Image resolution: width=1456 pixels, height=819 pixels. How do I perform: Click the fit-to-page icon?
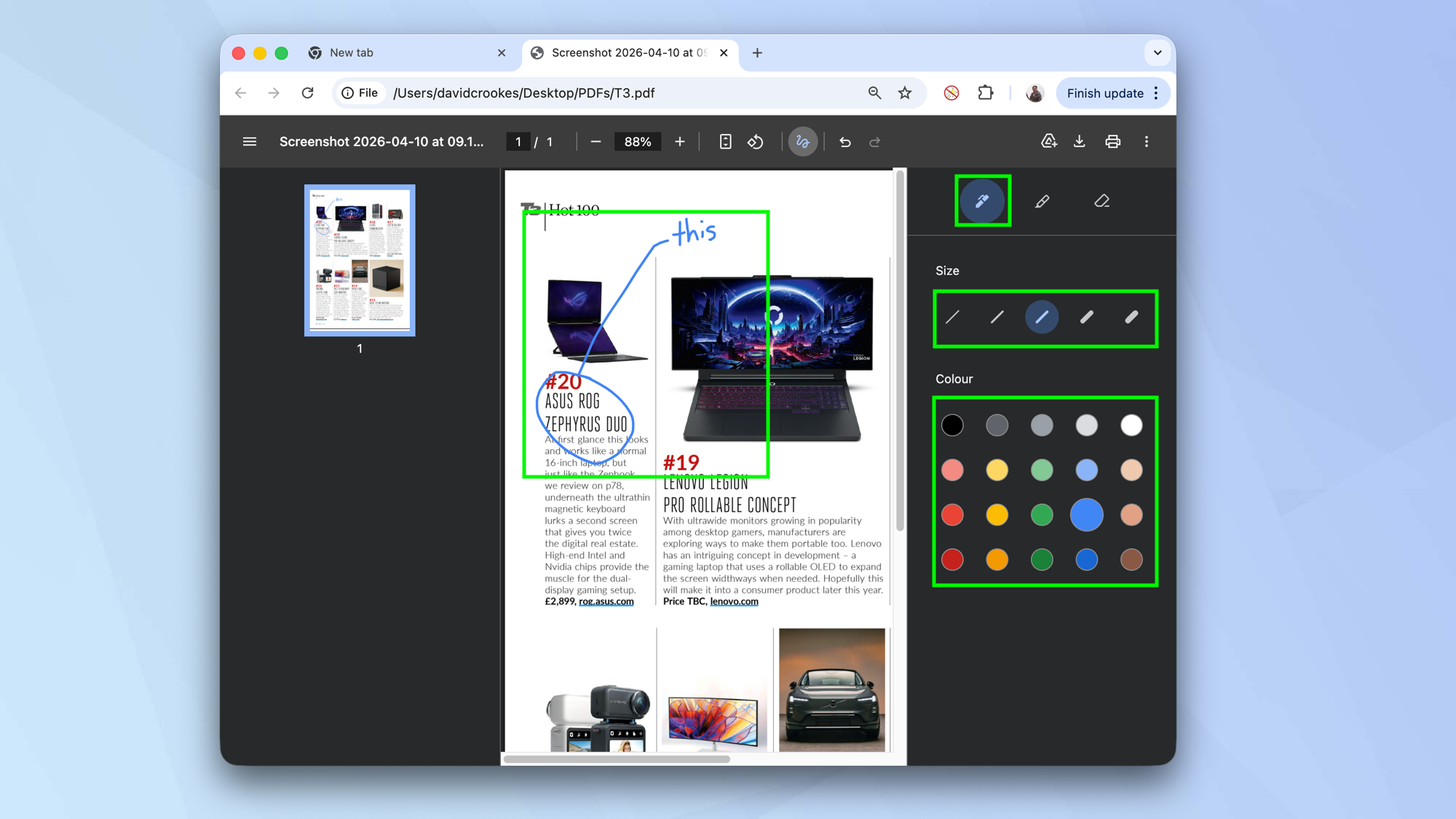(725, 141)
